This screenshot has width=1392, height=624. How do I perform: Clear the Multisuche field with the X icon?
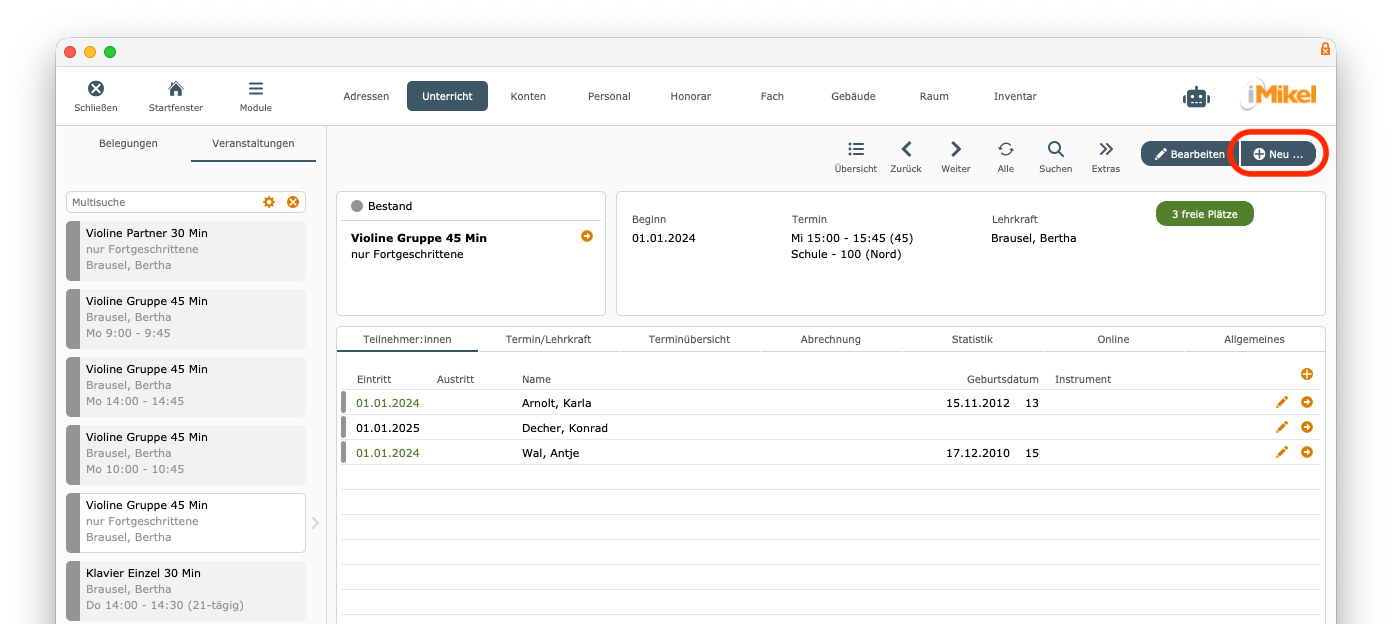[293, 202]
